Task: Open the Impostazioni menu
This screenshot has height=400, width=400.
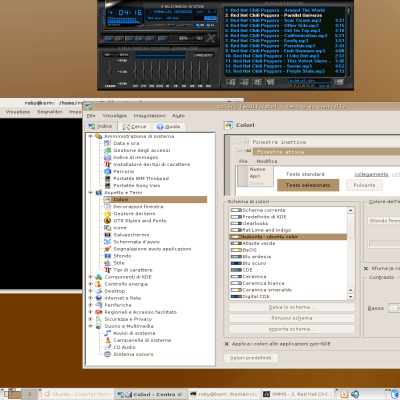Action: (x=149, y=116)
